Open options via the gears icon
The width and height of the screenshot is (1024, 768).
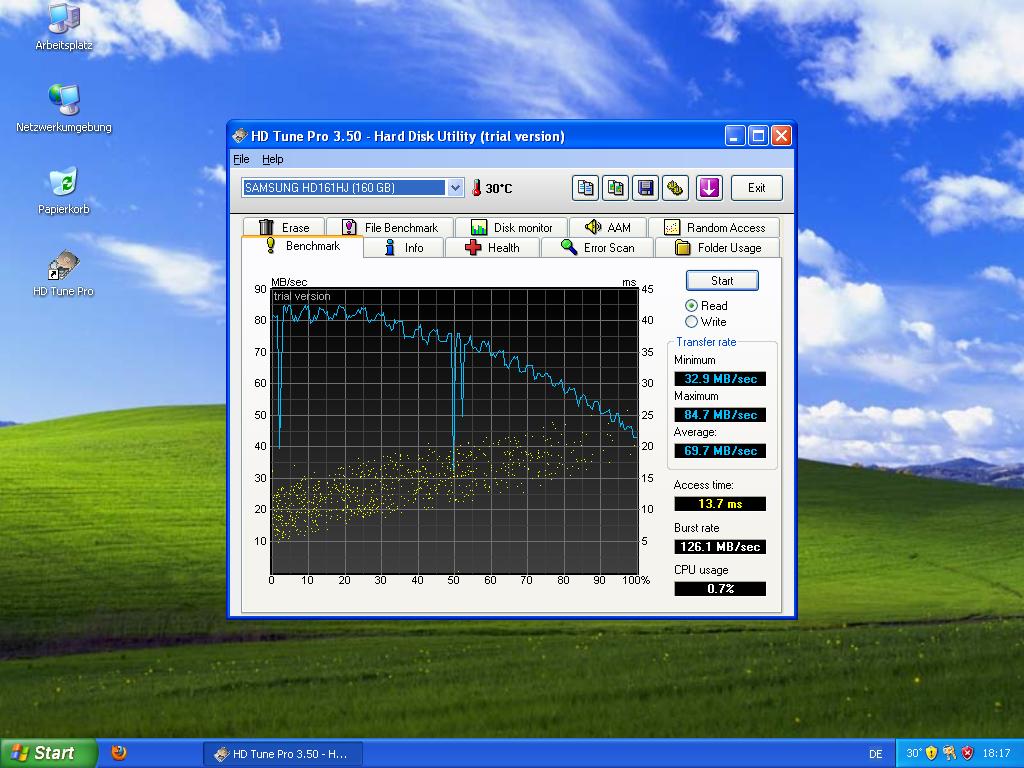coord(675,188)
